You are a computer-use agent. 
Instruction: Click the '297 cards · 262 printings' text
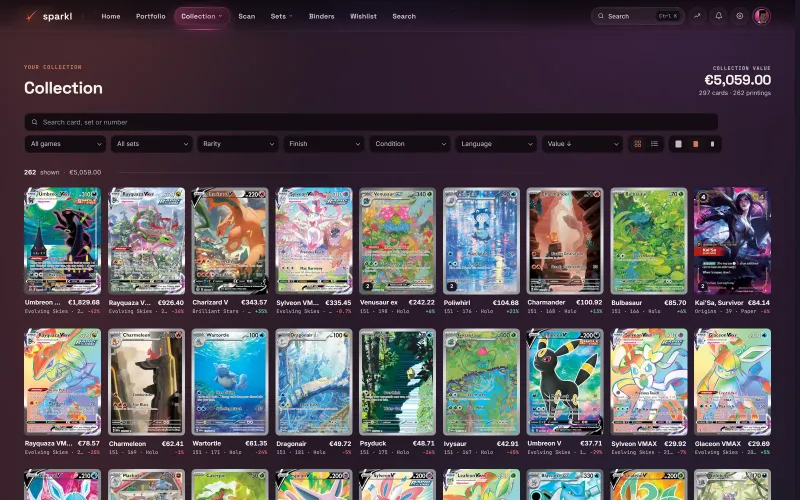pyautogui.click(x=735, y=93)
